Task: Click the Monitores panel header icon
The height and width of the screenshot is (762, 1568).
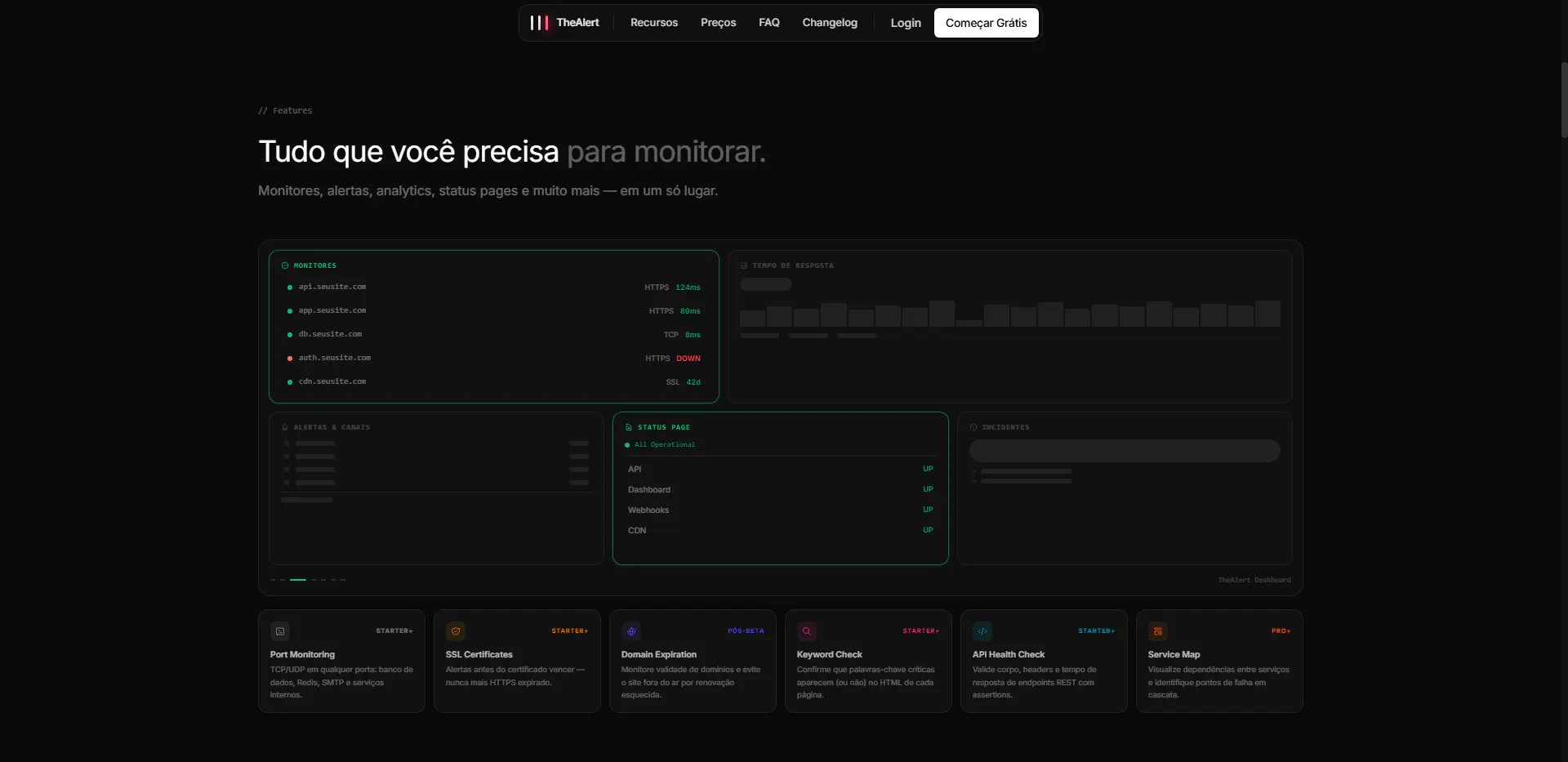Action: 285,265
